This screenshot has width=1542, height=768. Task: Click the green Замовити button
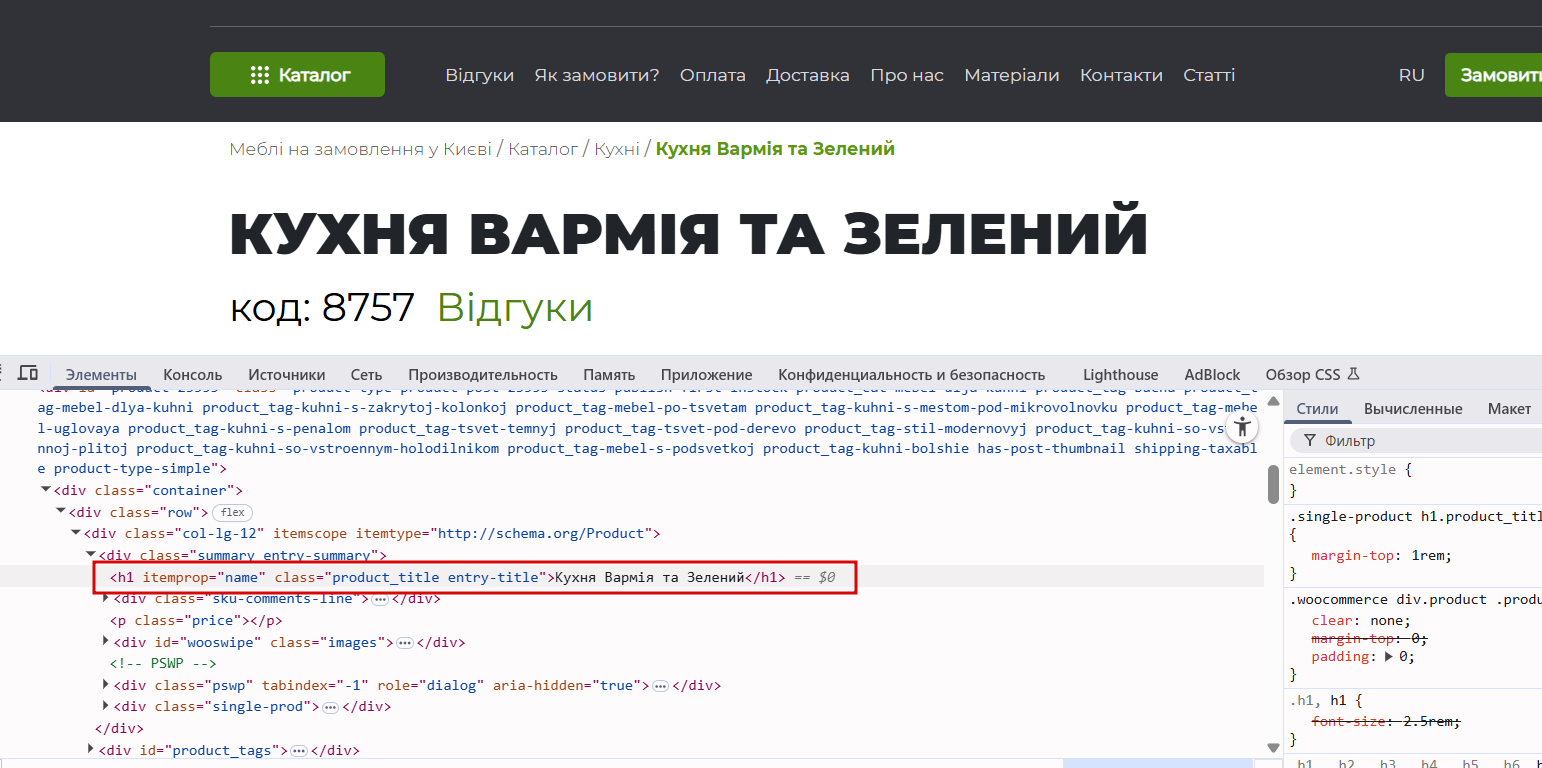[1493, 75]
